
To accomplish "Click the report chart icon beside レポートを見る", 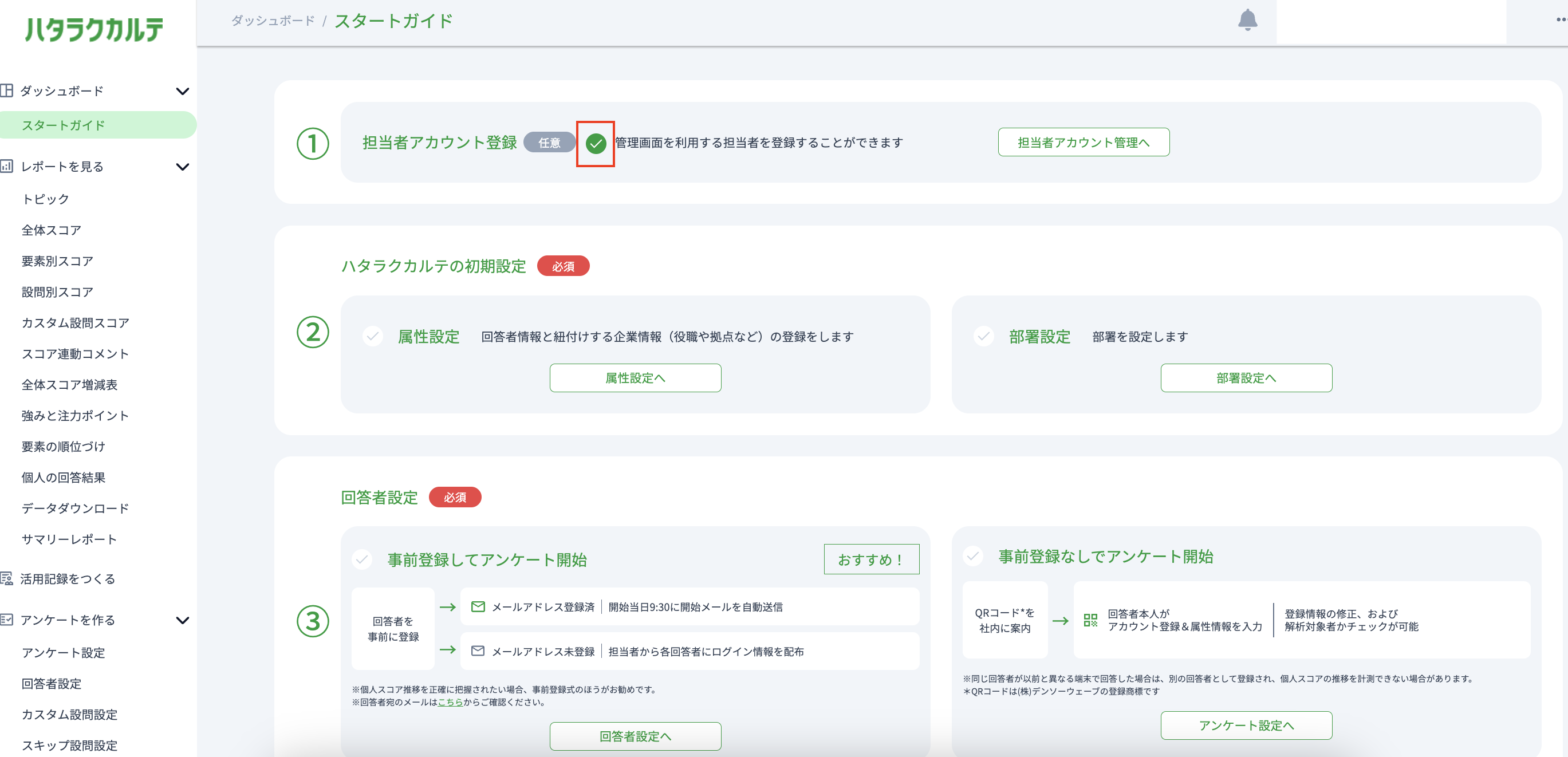I will tap(7, 166).
